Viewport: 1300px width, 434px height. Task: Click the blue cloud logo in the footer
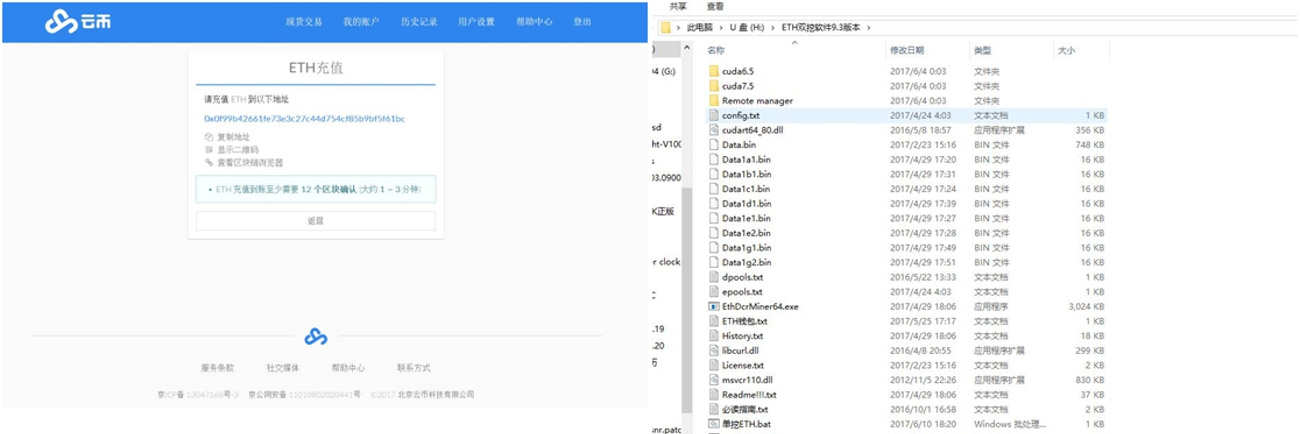[x=316, y=336]
